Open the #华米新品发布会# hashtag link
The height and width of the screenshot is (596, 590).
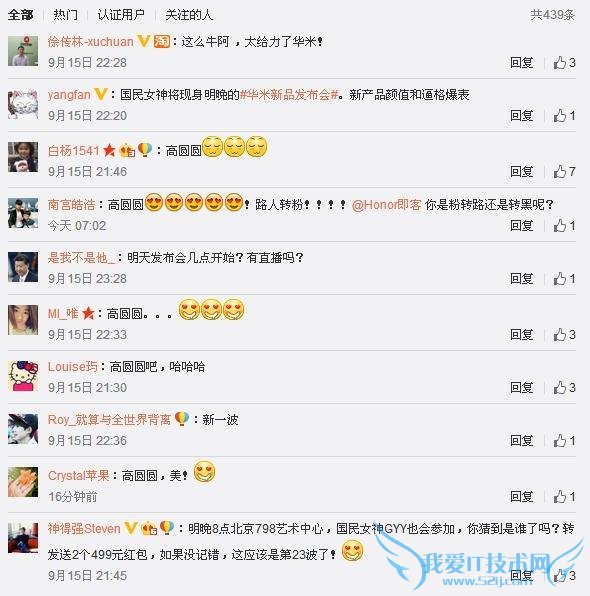(x=289, y=94)
